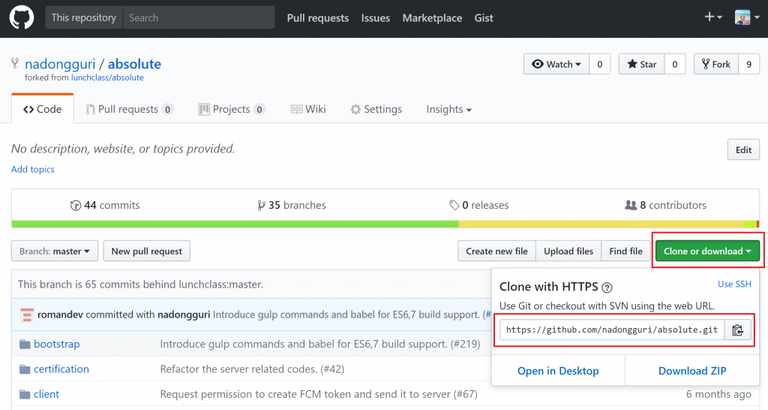The width and height of the screenshot is (768, 410).
Task: Fork the absolute repository
Action: (x=715, y=64)
